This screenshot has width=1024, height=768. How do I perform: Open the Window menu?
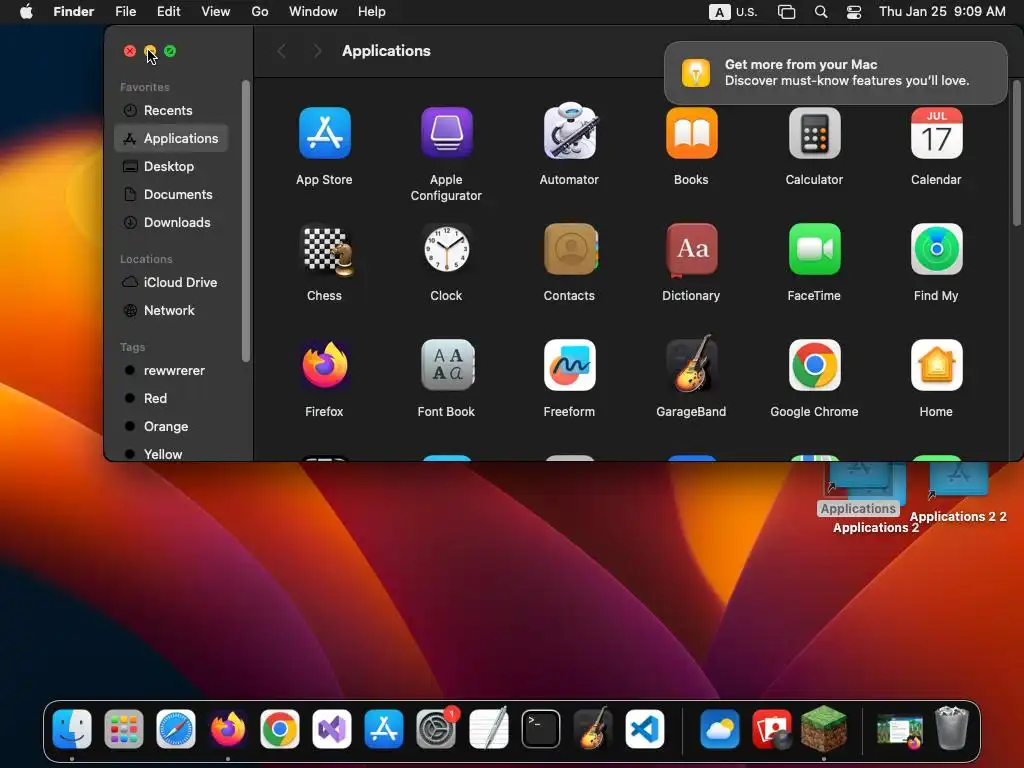[x=313, y=12]
